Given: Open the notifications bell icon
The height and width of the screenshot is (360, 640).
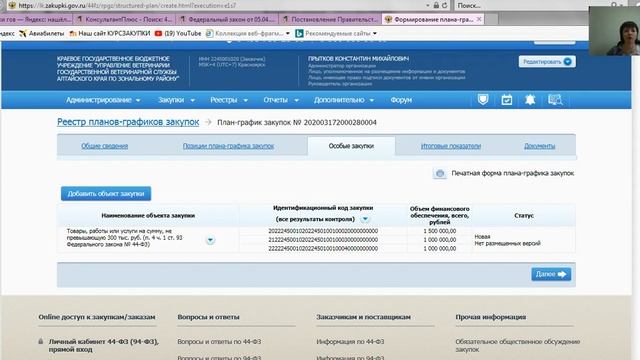Looking at the screenshot, I should [530, 100].
